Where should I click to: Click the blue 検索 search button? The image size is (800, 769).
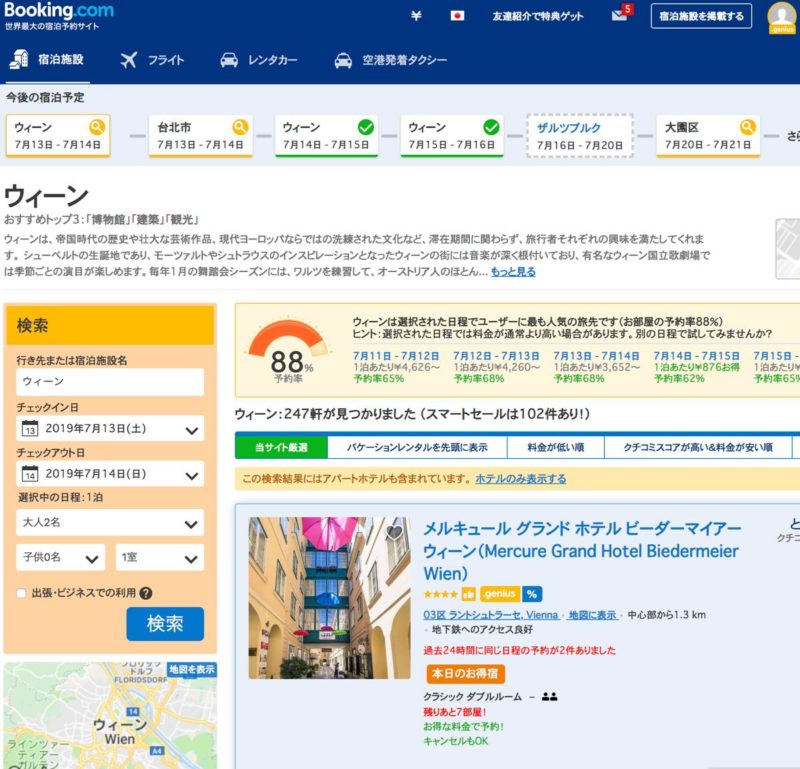[x=165, y=624]
